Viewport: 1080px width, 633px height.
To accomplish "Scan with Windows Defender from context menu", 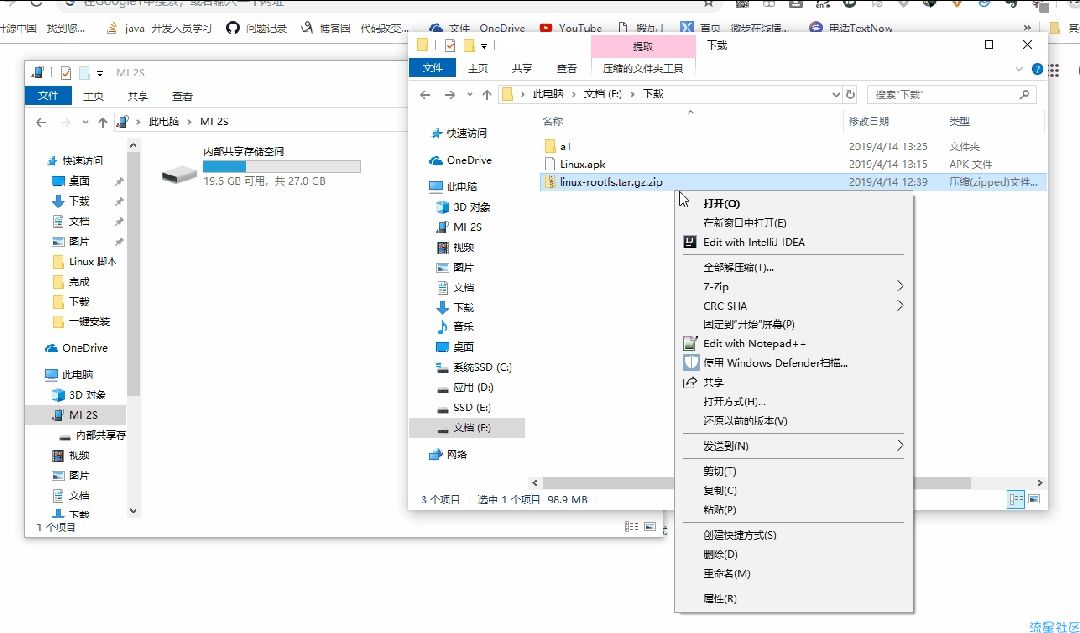I will tap(793, 362).
